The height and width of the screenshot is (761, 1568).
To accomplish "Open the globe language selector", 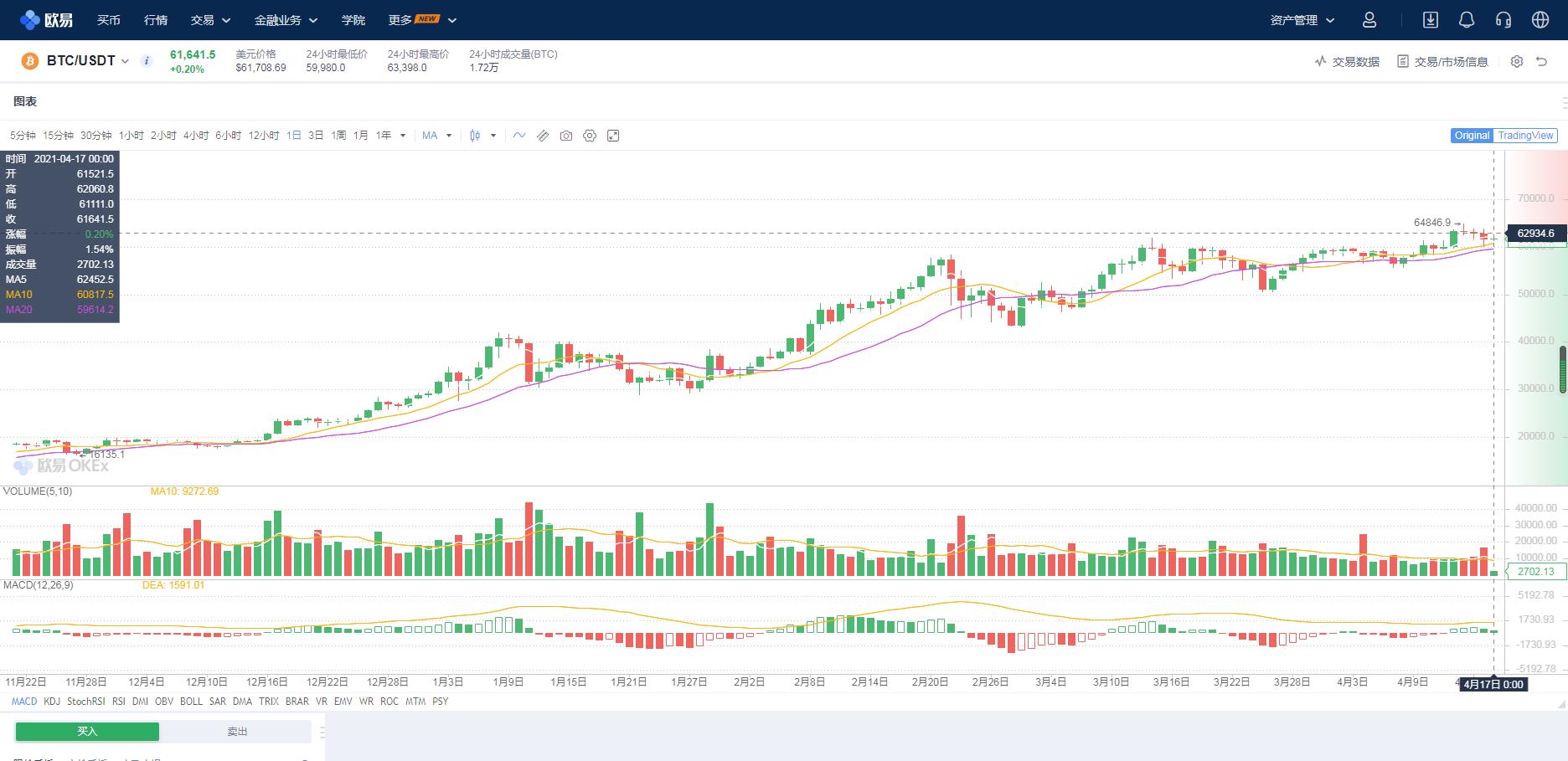I will tap(1540, 19).
